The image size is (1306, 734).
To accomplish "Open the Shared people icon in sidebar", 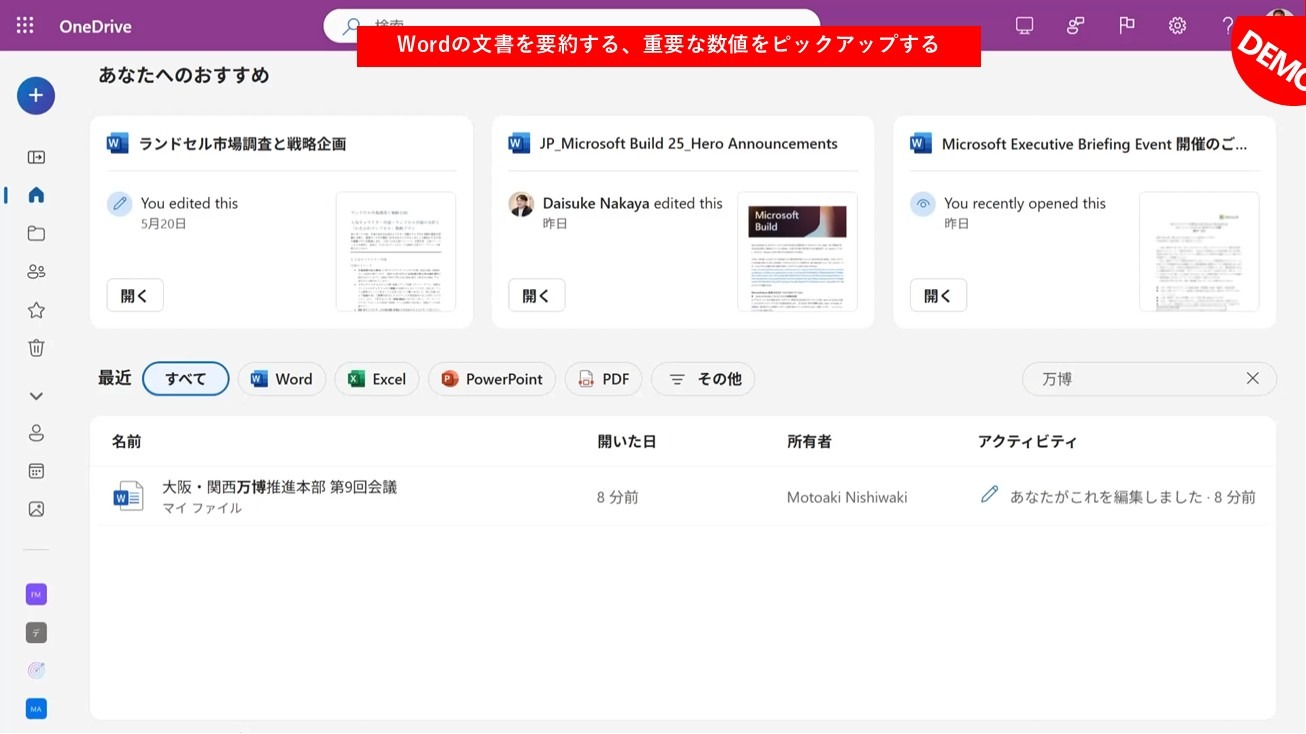I will 36,272.
